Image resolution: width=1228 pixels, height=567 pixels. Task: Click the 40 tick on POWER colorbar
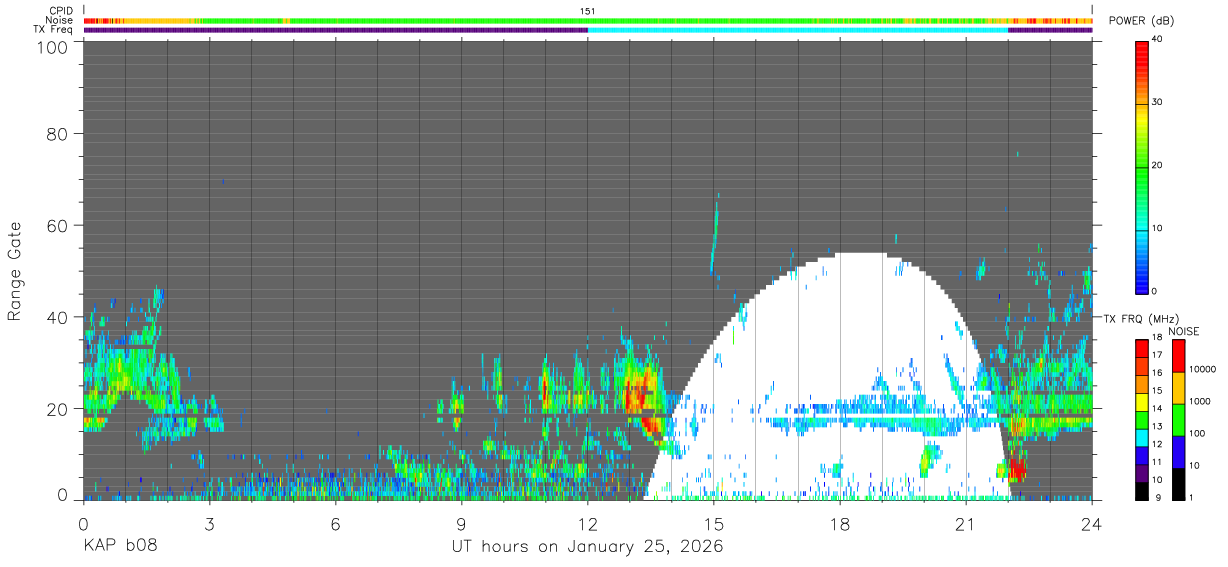pos(1157,39)
